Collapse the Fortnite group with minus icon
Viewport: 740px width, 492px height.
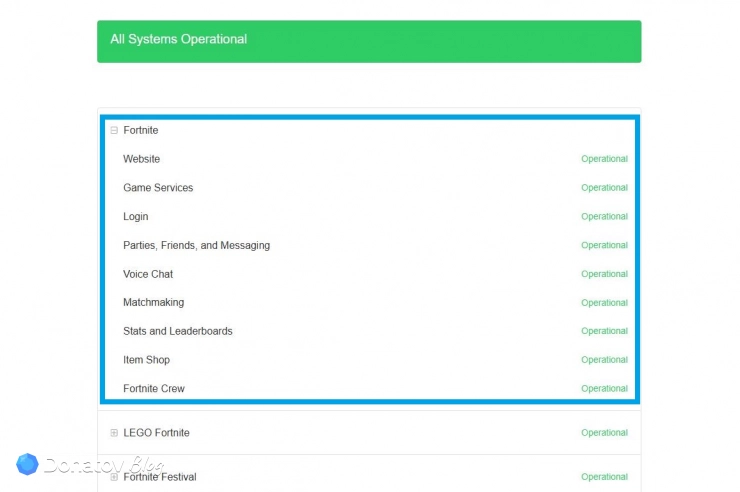click(114, 130)
